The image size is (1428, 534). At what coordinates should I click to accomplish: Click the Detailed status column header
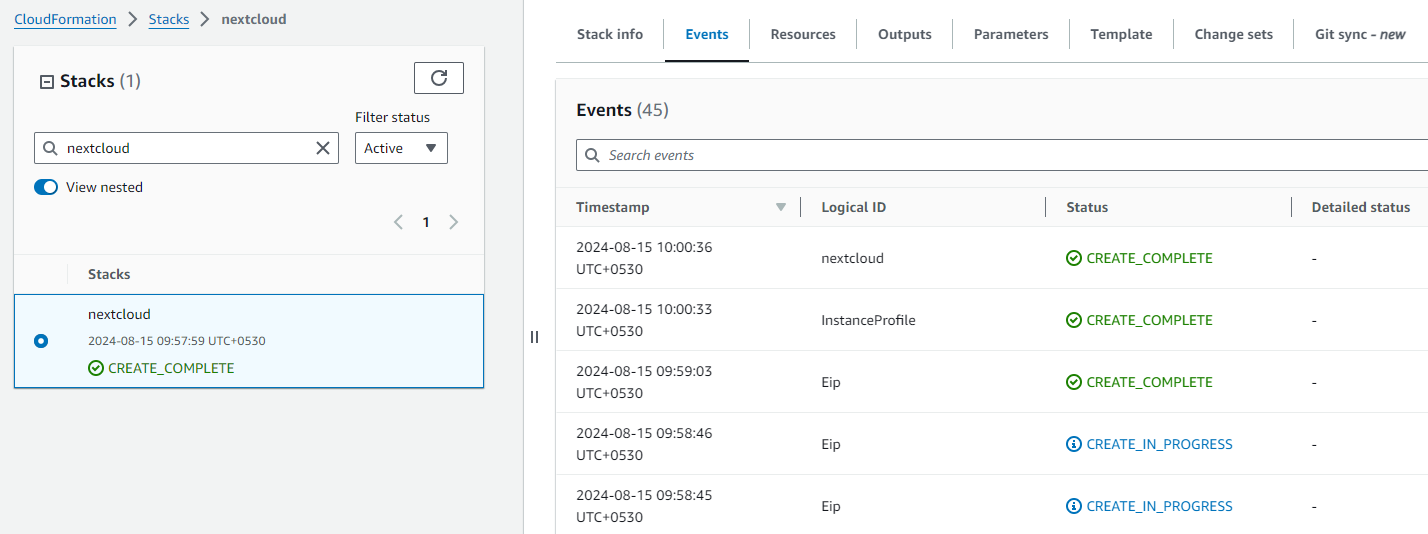tap(1361, 207)
